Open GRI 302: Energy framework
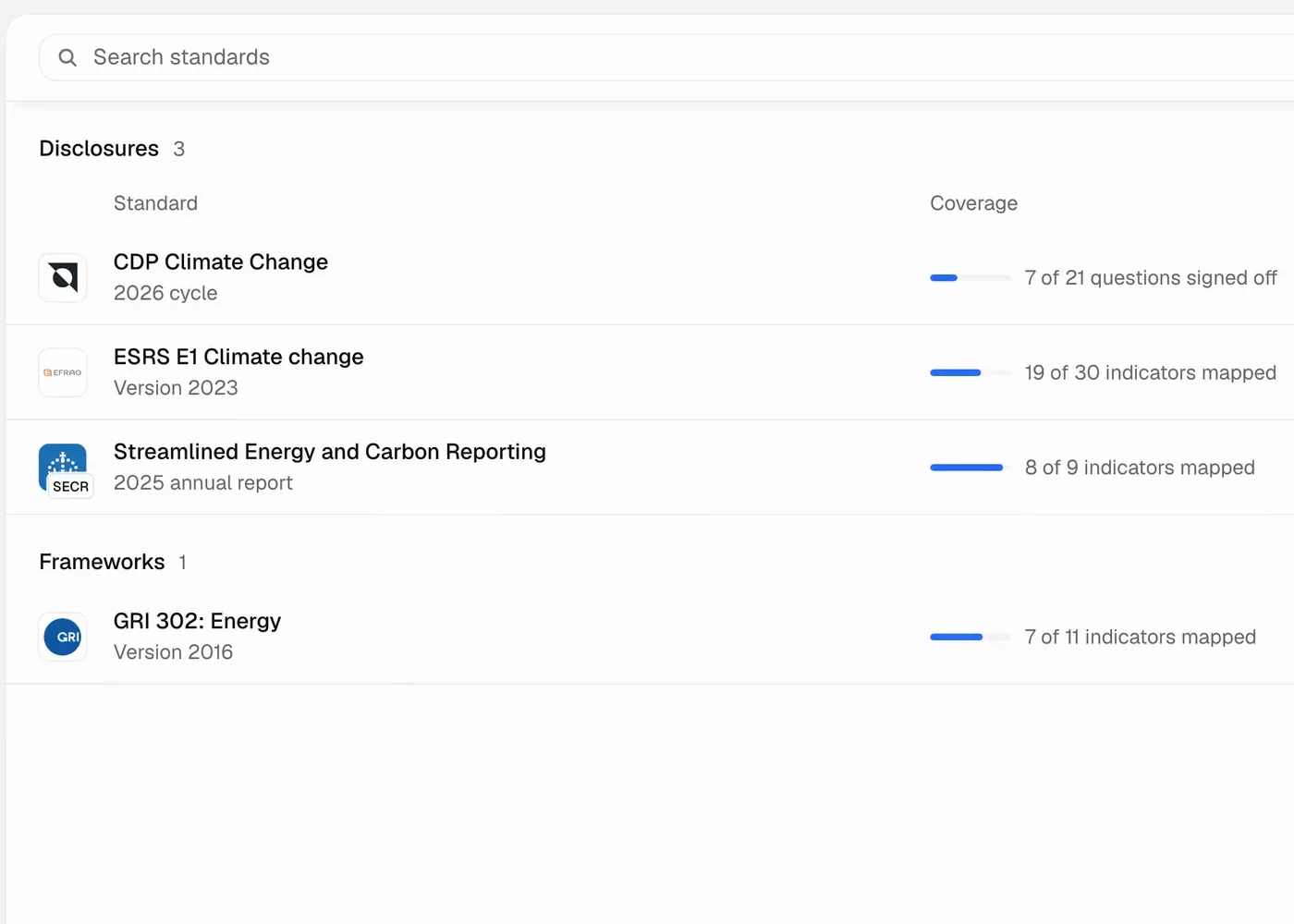 pos(197,621)
